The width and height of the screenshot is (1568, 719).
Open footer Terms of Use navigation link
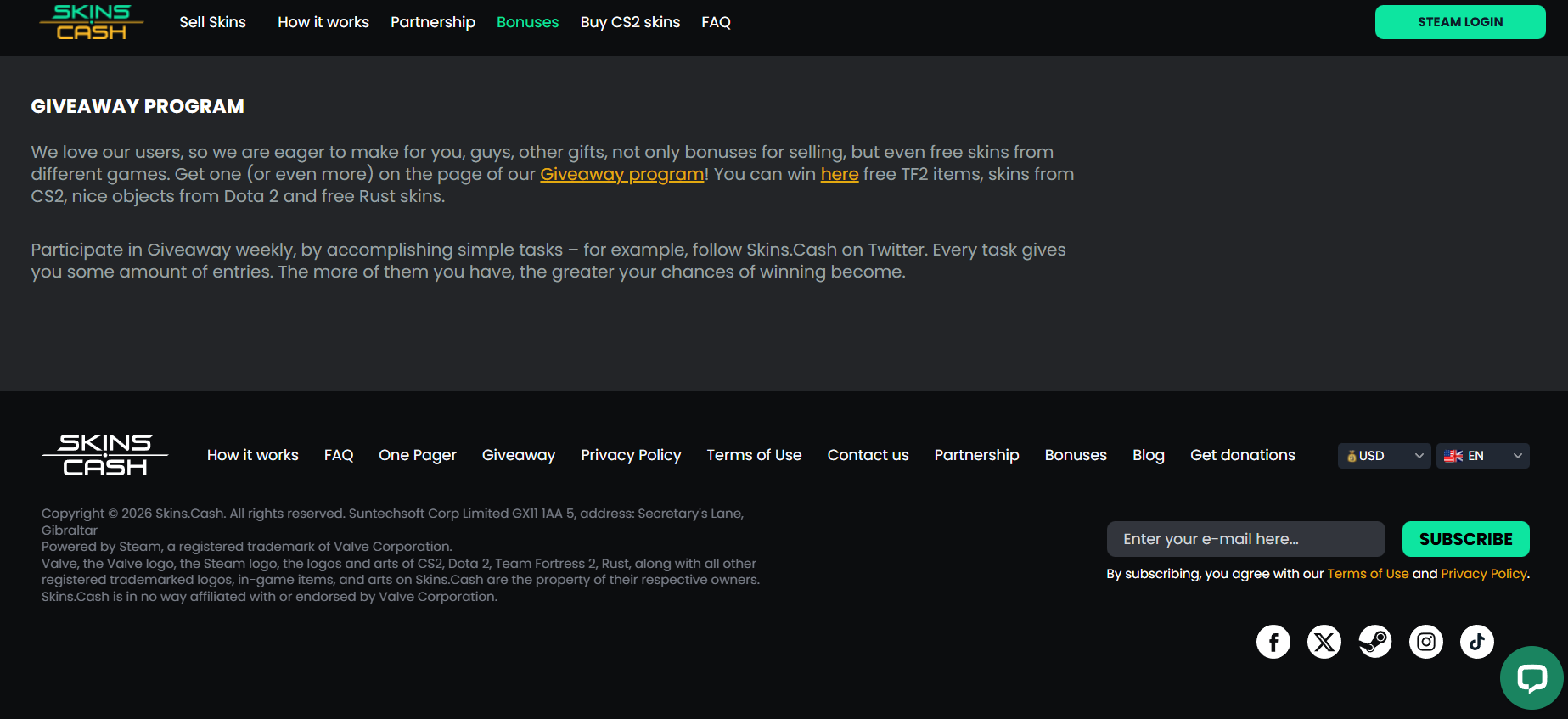coord(755,455)
